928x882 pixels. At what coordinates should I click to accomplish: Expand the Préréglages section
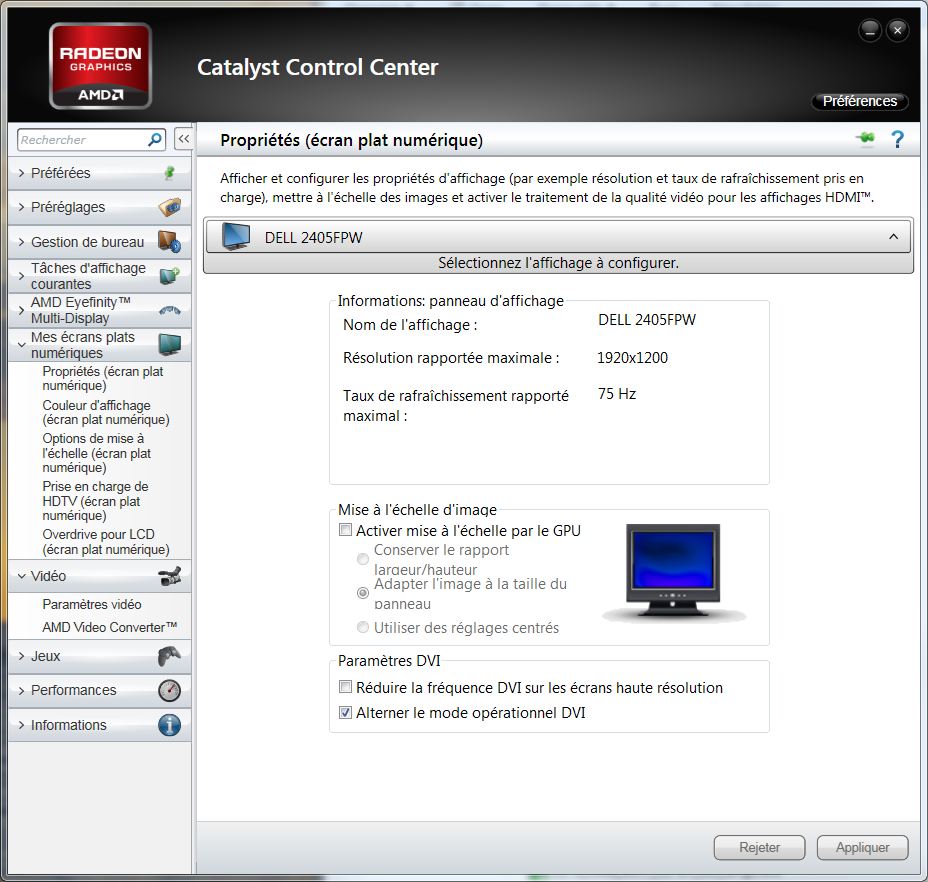(21, 207)
